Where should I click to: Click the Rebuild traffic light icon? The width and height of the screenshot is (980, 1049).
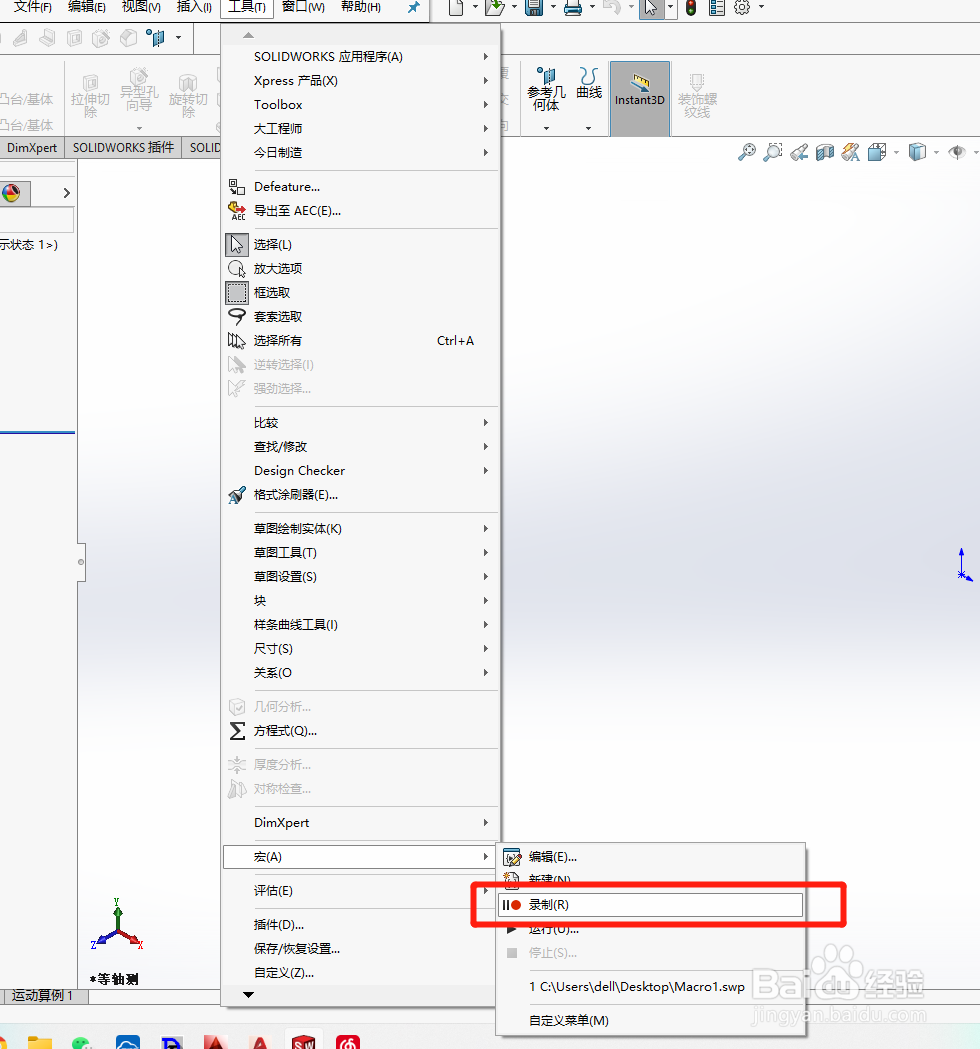tap(691, 8)
